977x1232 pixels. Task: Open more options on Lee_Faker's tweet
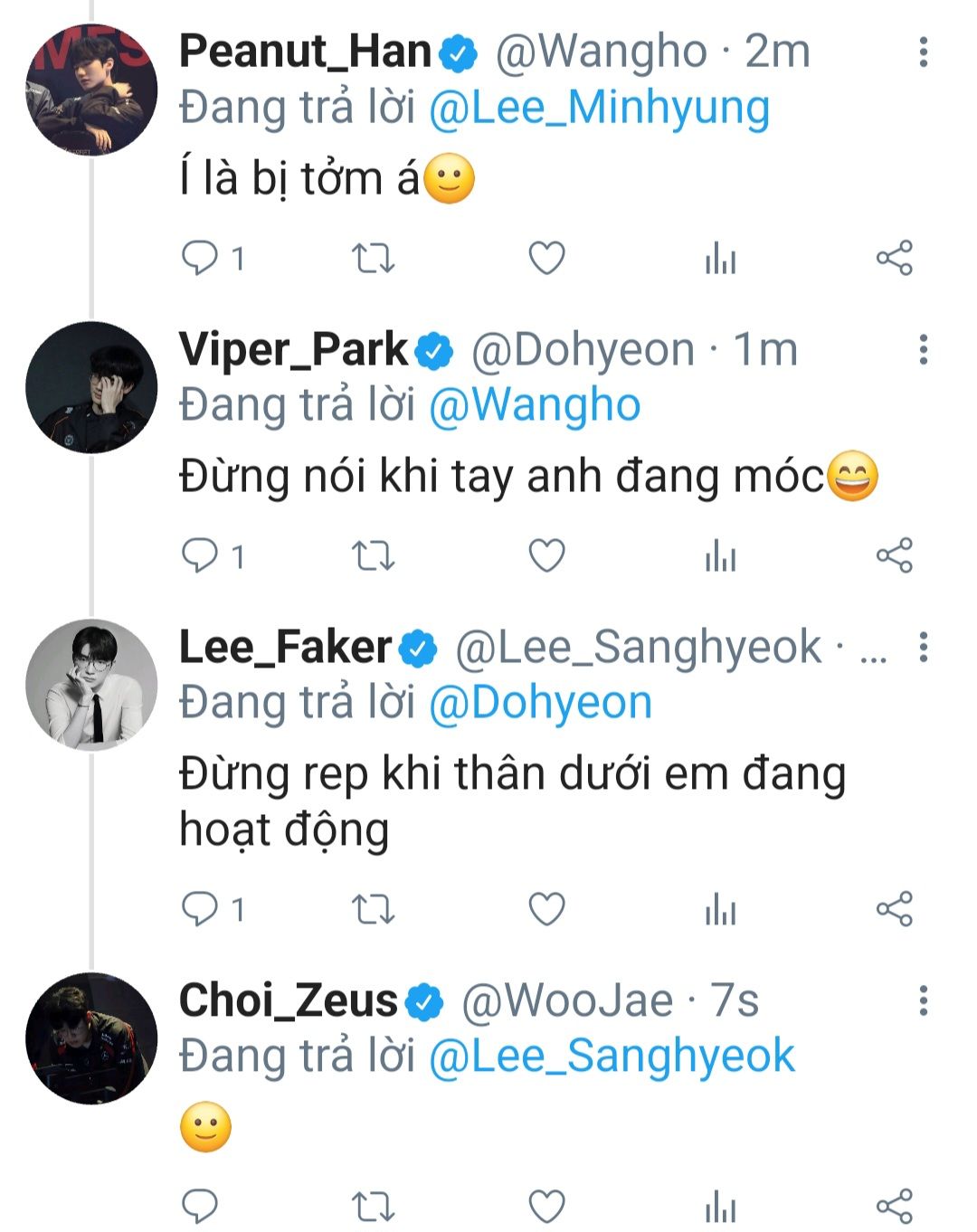[x=923, y=648]
